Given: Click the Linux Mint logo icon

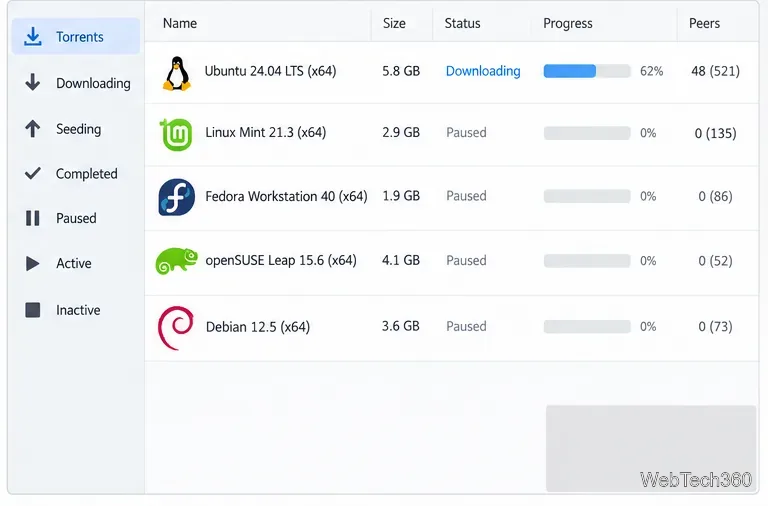Looking at the screenshot, I should point(176,134).
